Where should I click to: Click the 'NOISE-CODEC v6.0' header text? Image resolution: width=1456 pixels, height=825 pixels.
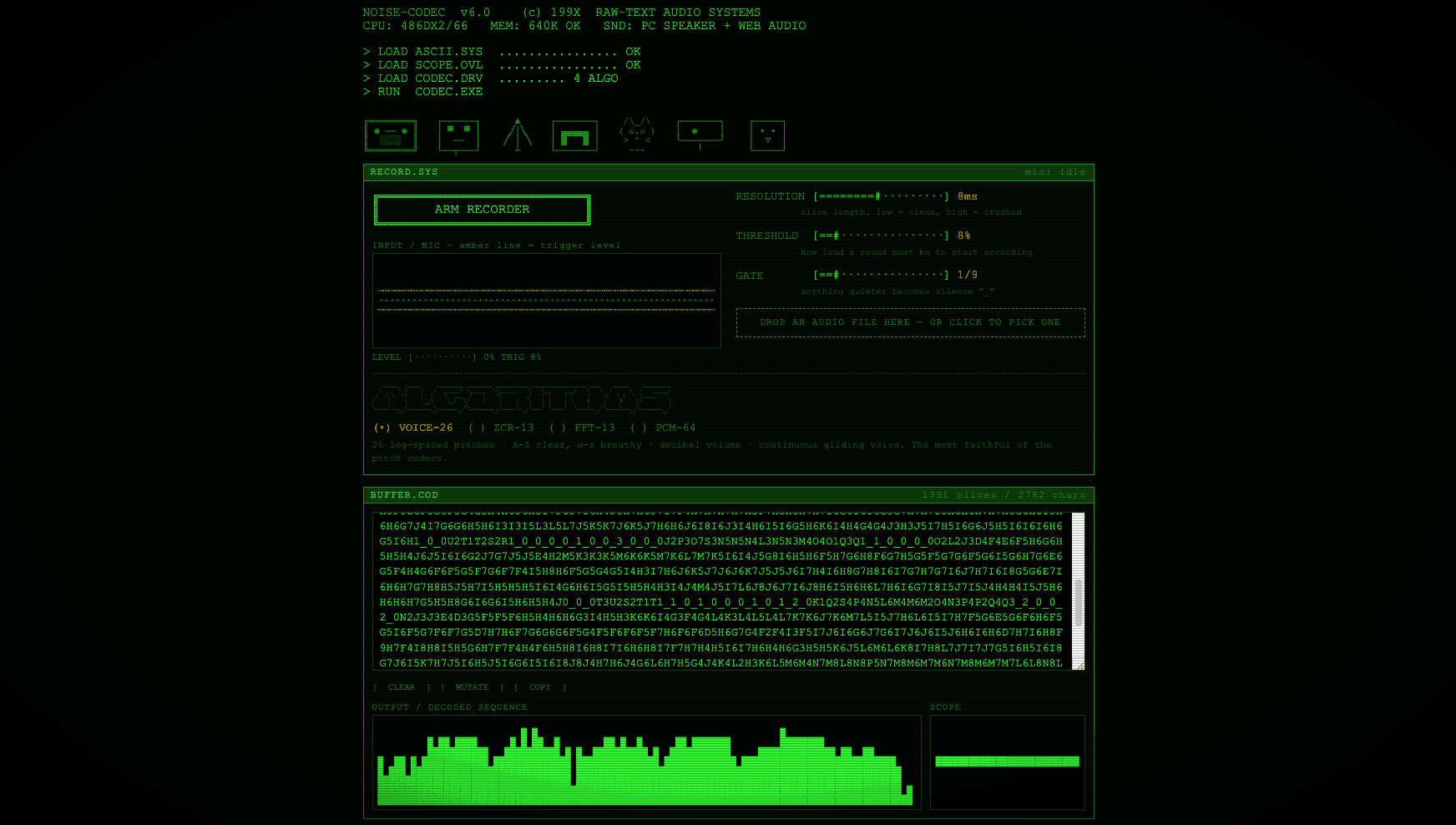[427, 13]
